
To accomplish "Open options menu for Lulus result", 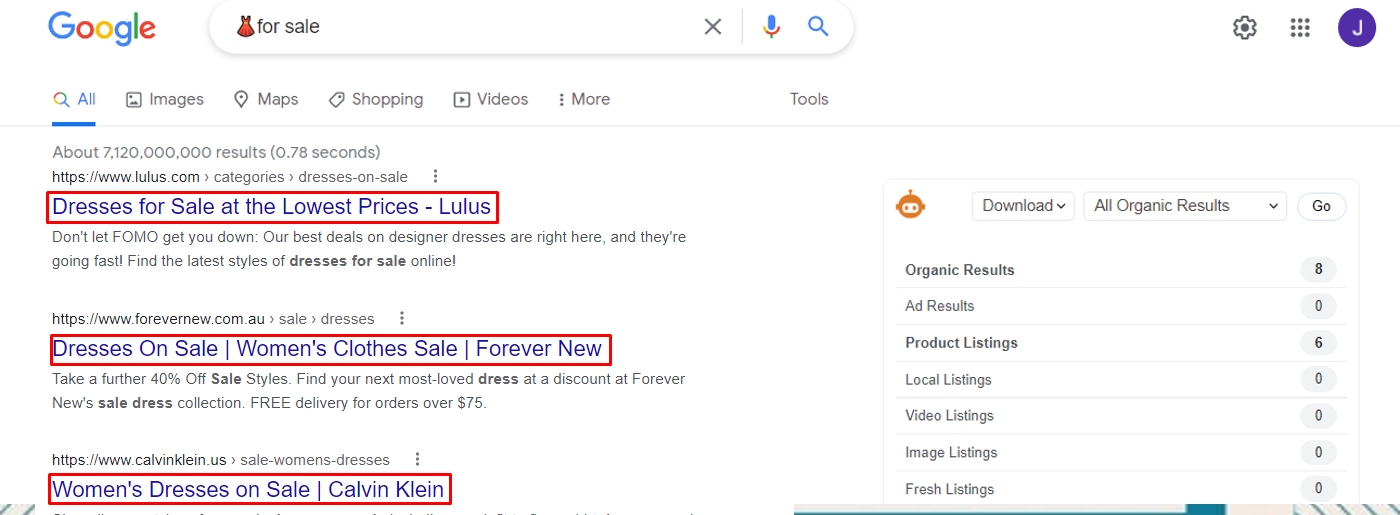I will click(x=435, y=177).
